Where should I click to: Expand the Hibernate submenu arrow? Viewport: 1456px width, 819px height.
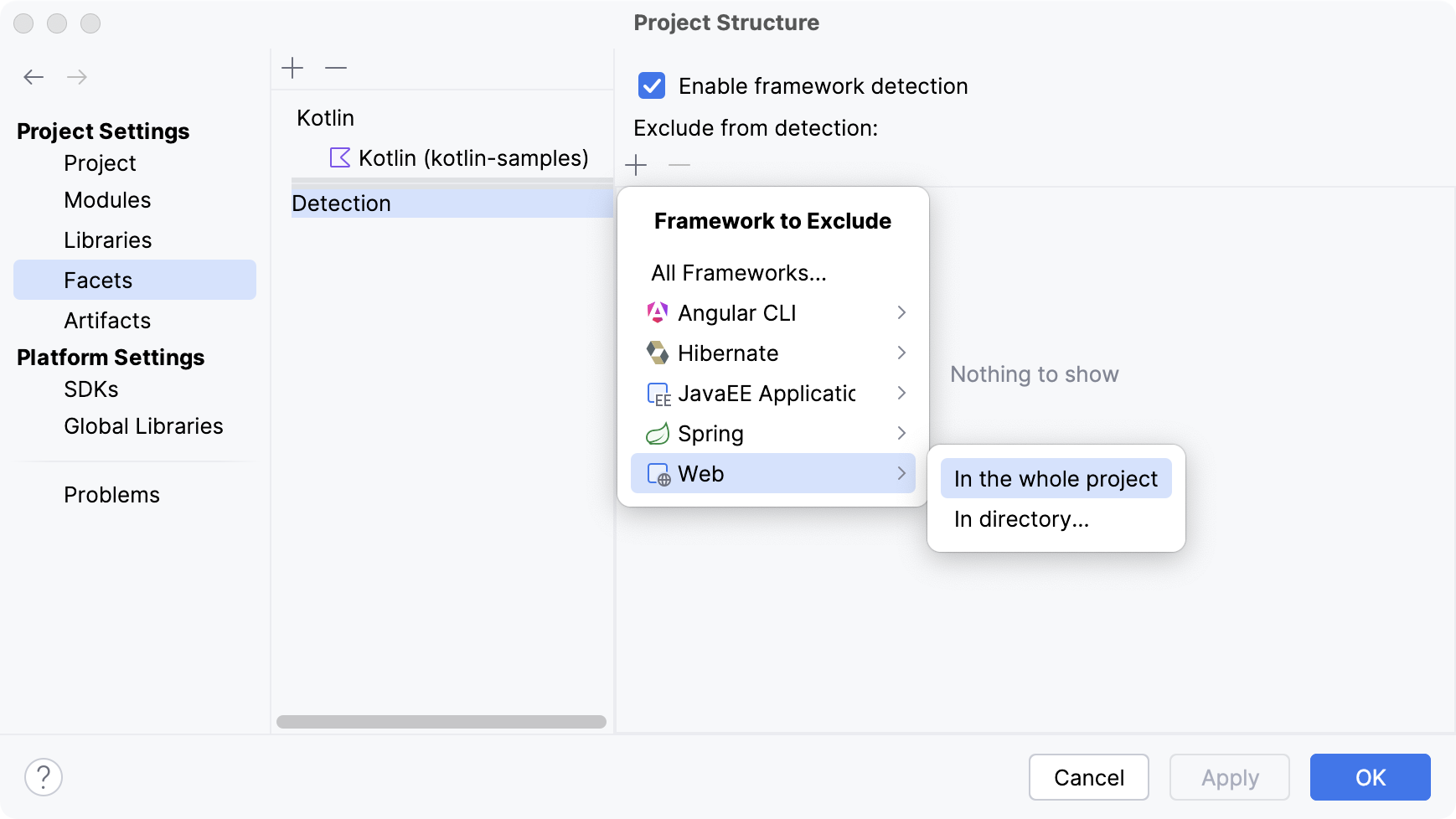pos(902,353)
